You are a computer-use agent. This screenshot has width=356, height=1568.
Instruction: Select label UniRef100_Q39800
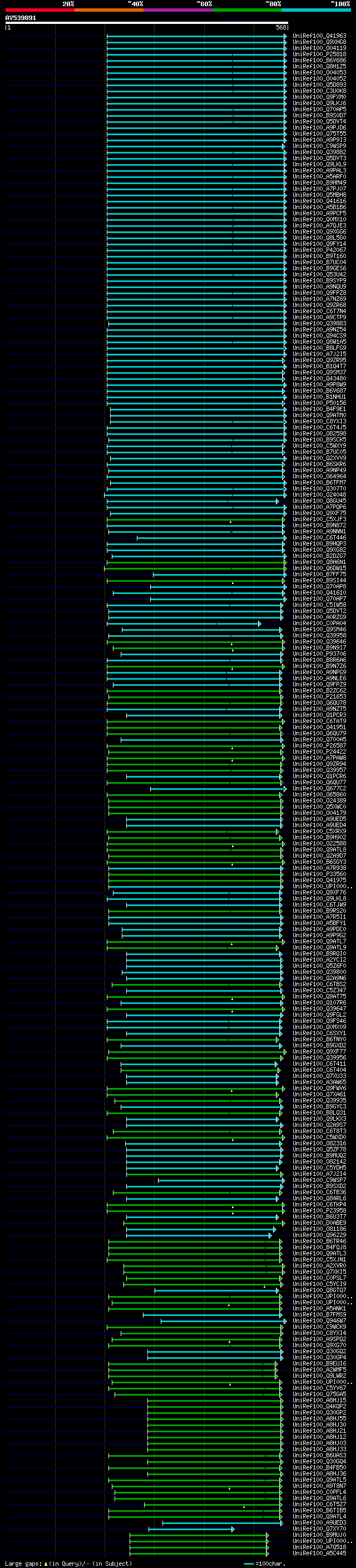pos(319,972)
